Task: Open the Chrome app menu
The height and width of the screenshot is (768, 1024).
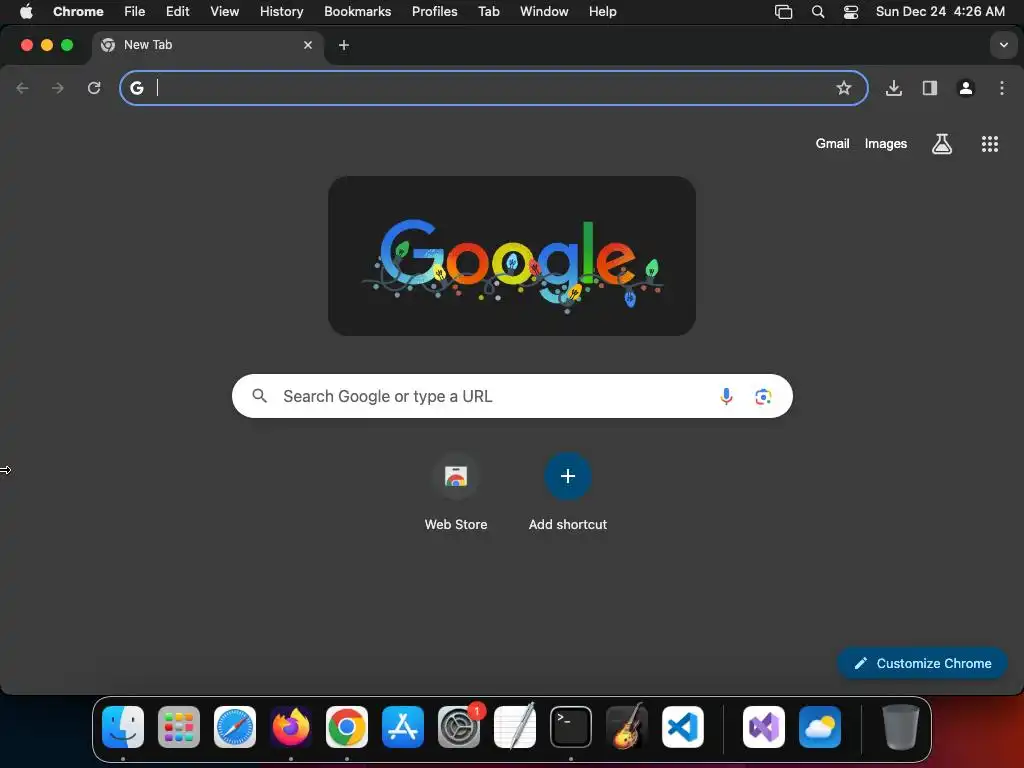Action: coord(78,12)
